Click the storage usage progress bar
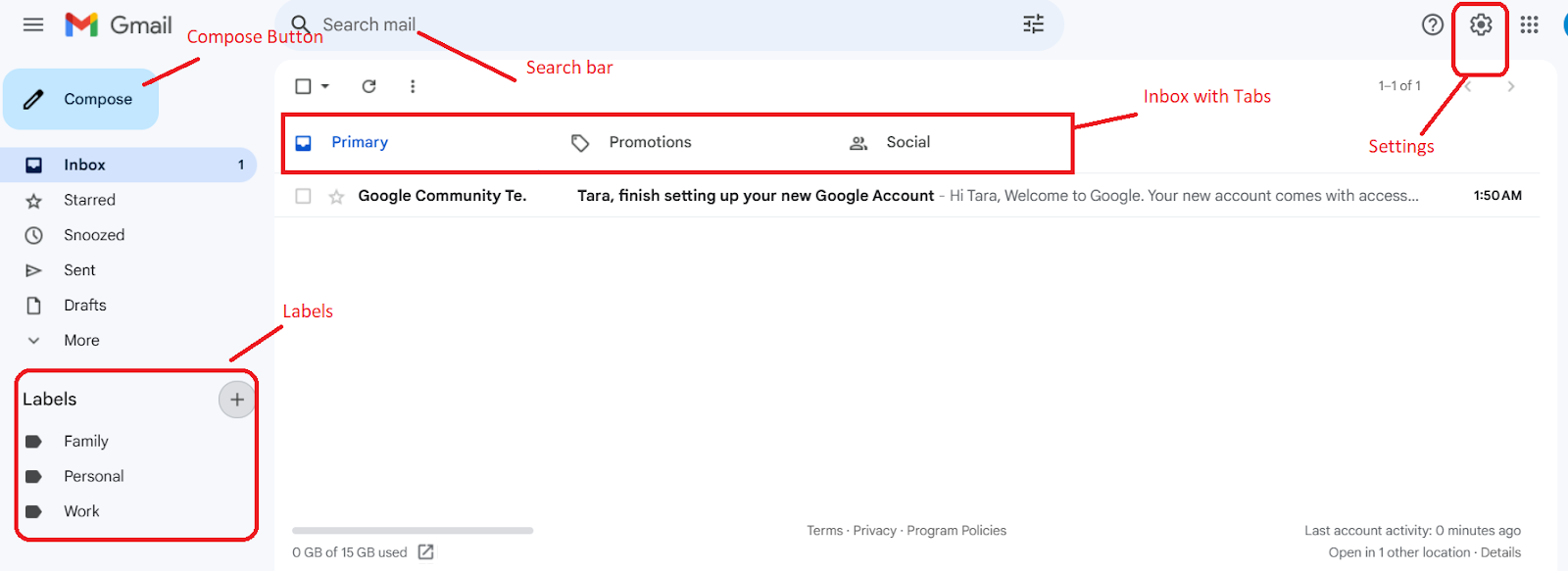 pos(413,531)
